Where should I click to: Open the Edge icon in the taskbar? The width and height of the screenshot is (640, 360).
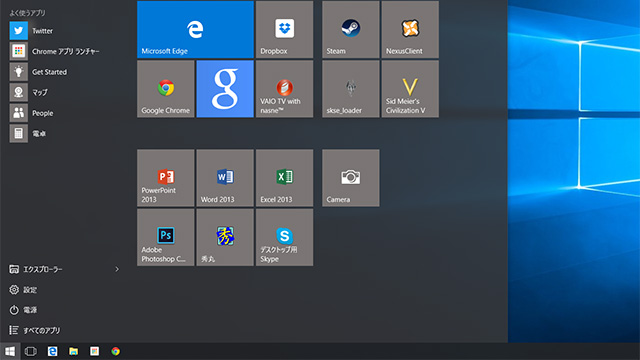click(52, 351)
